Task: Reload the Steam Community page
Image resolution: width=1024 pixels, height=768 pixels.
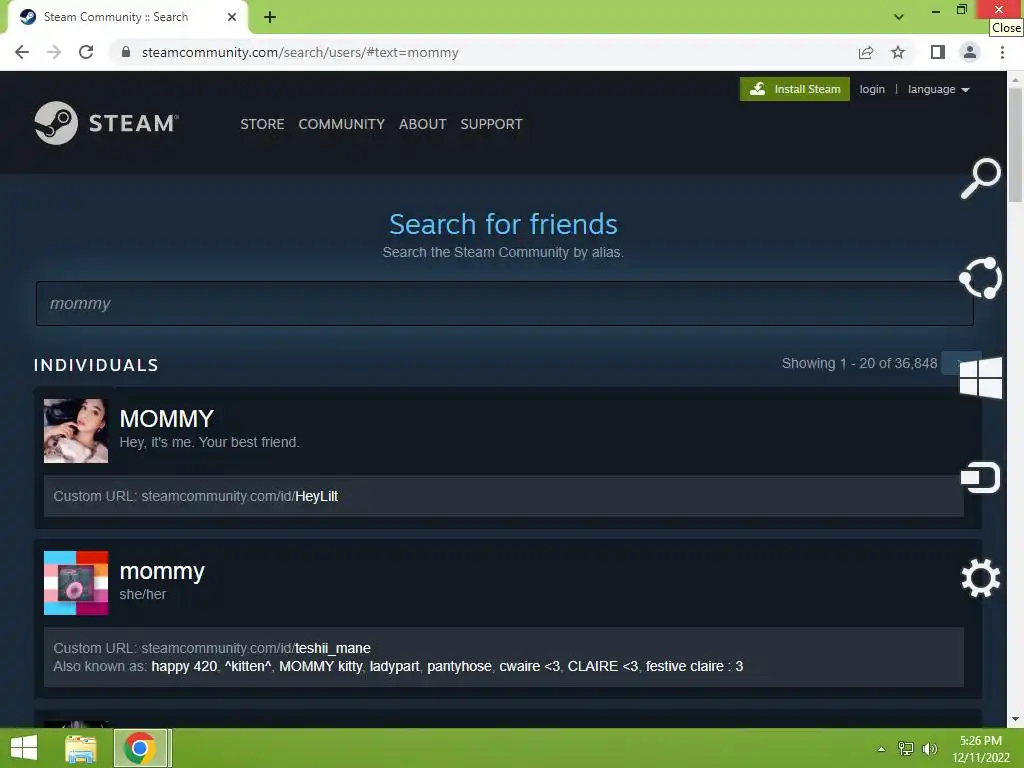Action: (86, 52)
